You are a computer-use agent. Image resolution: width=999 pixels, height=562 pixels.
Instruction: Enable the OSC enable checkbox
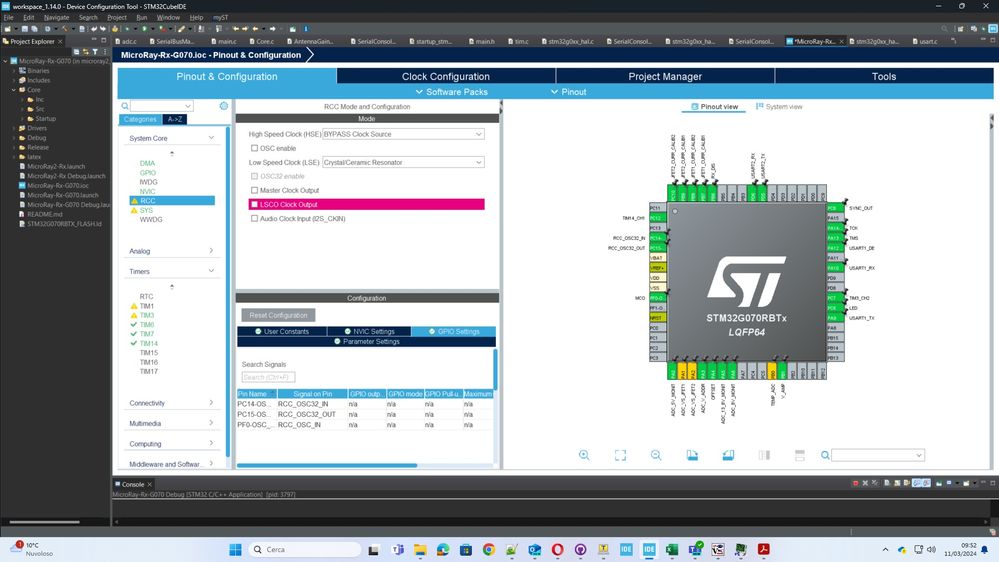pos(254,148)
